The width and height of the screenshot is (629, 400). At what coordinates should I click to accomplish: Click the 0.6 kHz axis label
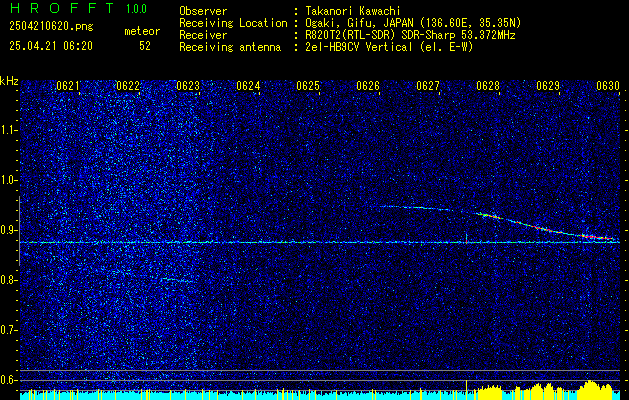9,380
